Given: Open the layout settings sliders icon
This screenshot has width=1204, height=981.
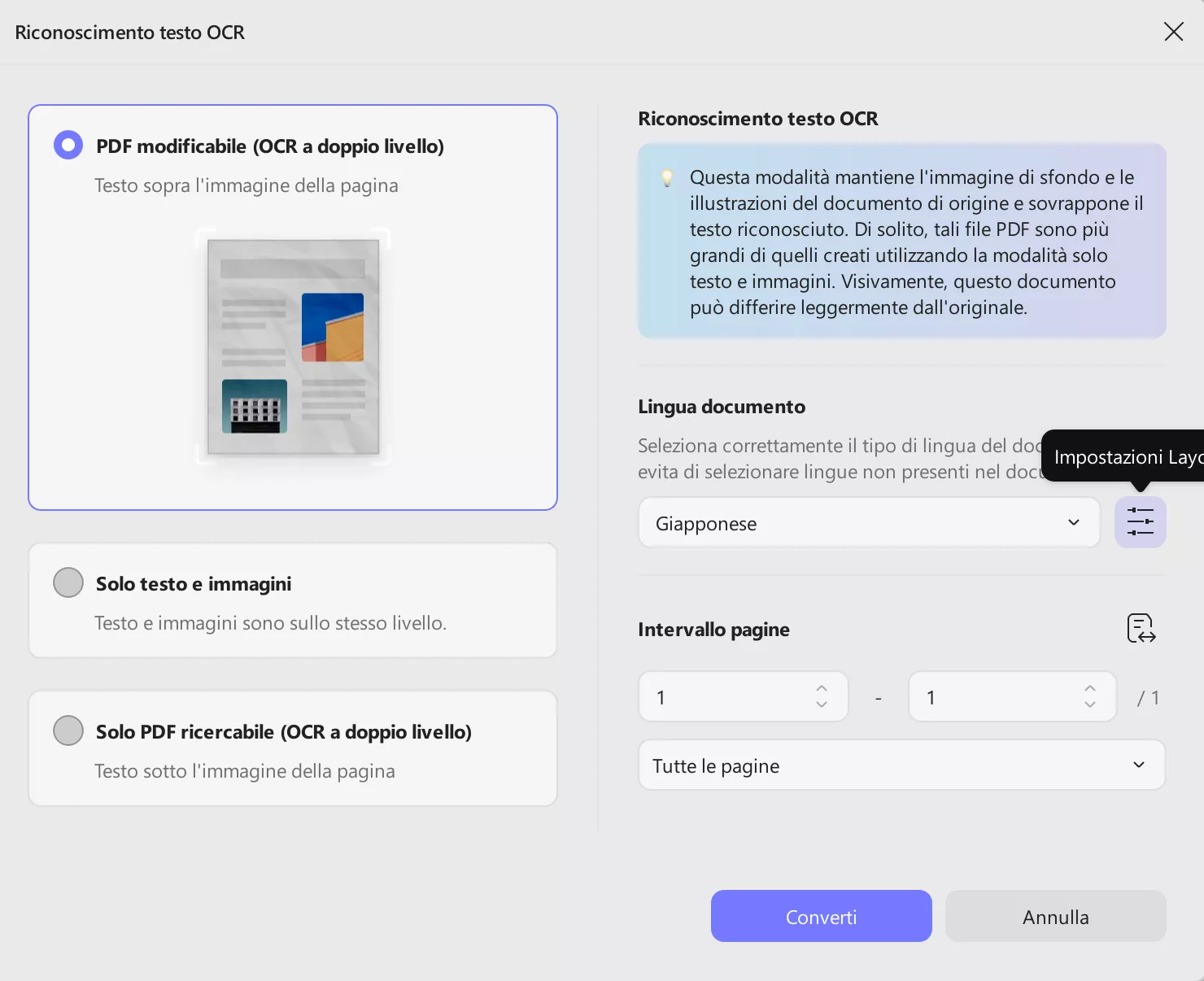Looking at the screenshot, I should pyautogui.click(x=1140, y=521).
